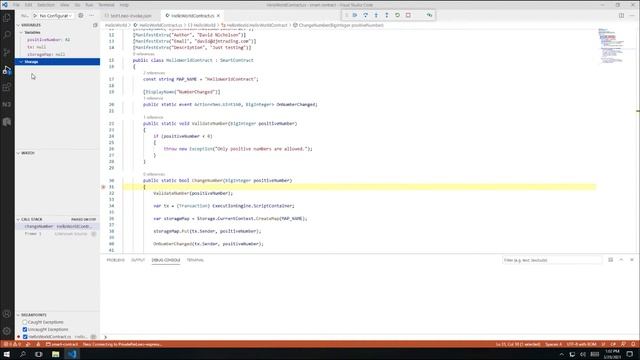Open File Explorer from the taskbar

click(56, 354)
